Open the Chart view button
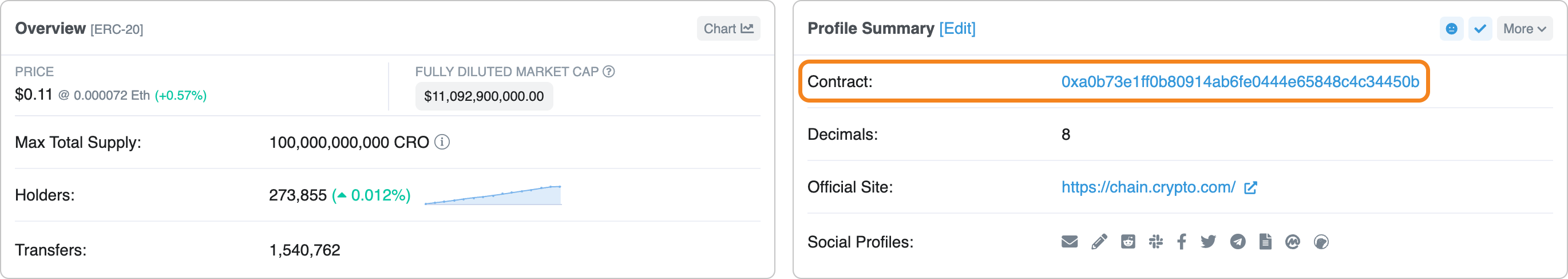Screen dimensions: 1568x279 click(x=728, y=29)
